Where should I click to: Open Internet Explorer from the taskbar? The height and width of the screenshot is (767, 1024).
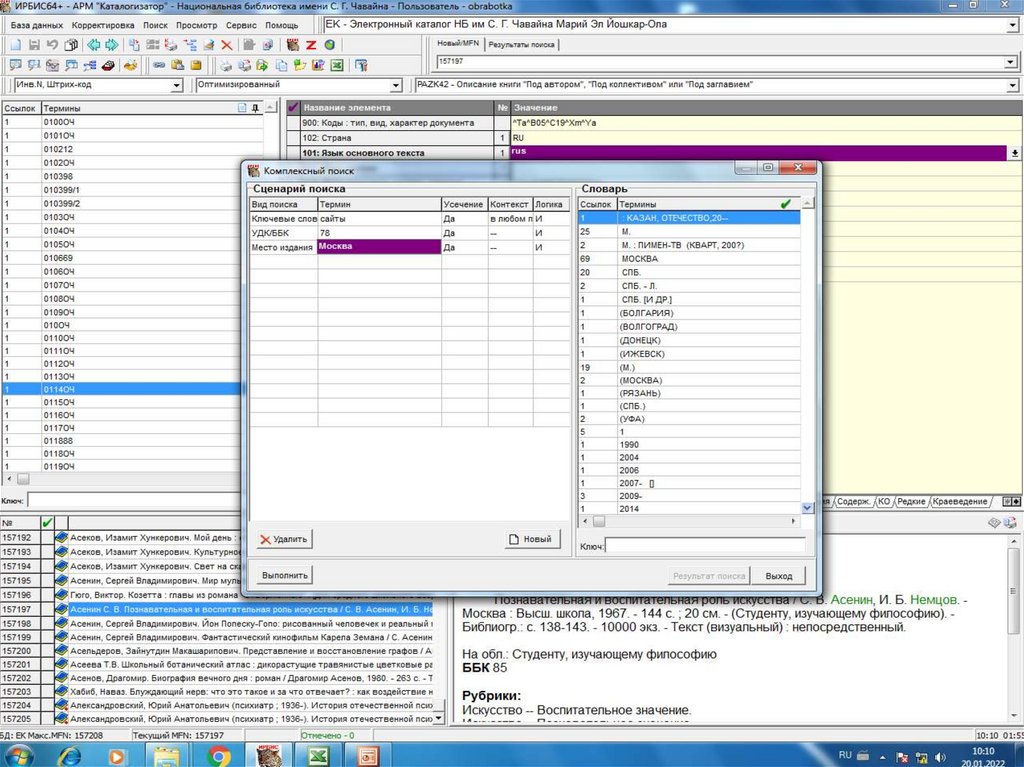[x=69, y=755]
